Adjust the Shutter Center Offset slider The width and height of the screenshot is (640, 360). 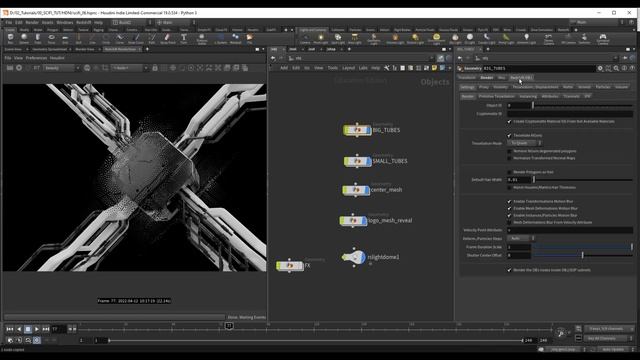click(582, 255)
